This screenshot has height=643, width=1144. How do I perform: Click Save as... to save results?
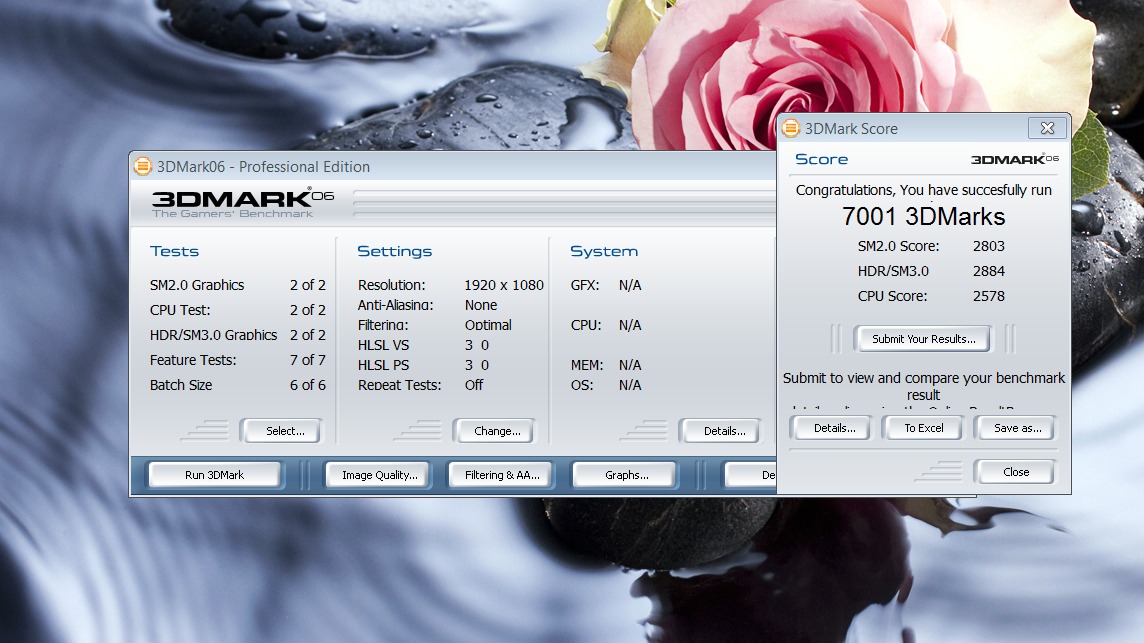coord(1017,428)
